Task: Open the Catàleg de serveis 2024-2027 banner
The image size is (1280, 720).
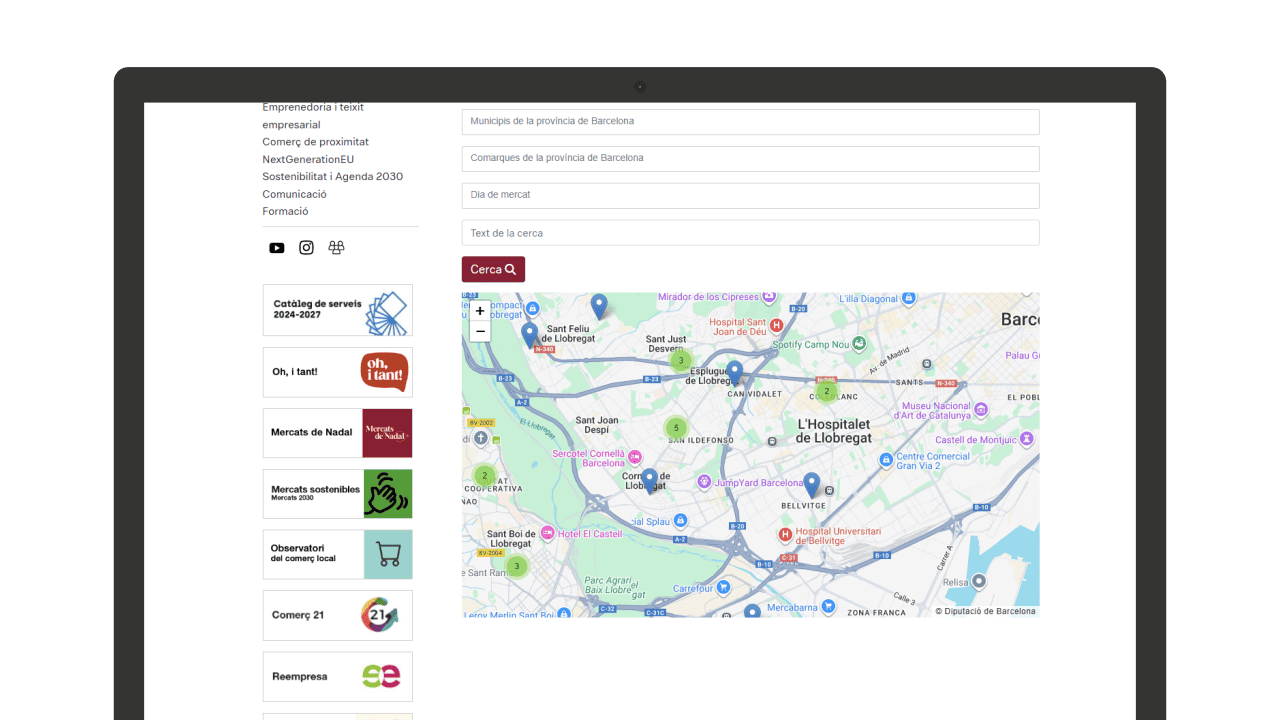Action: point(337,310)
